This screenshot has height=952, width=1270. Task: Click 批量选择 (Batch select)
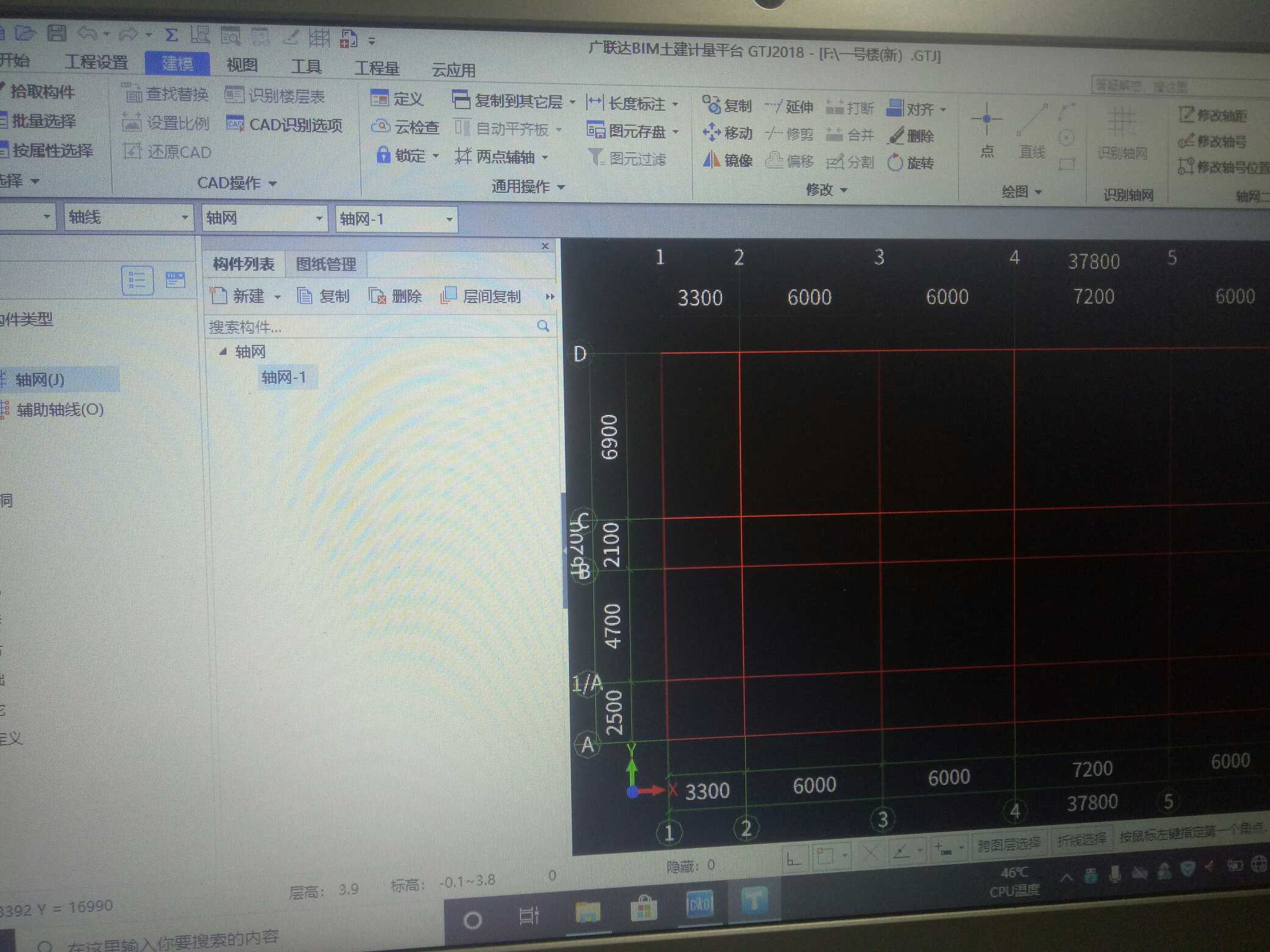pyautogui.click(x=39, y=121)
